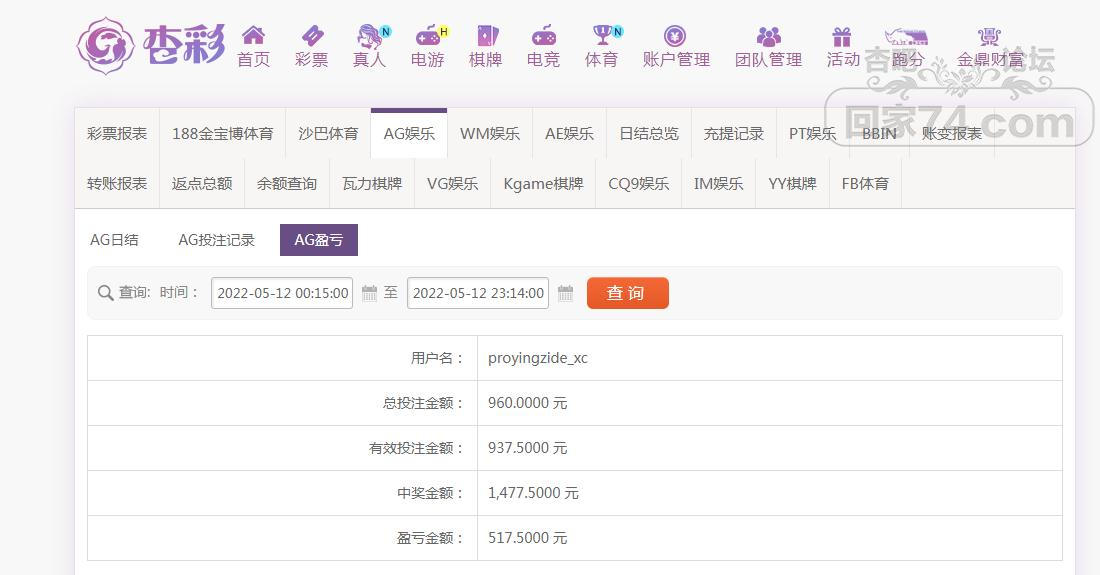The width and height of the screenshot is (1100, 575).
Task: Open the 余额查询 tab
Action: tap(287, 184)
